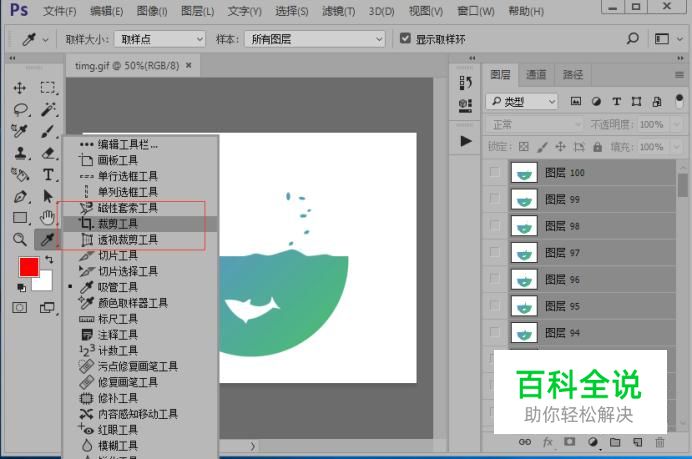This screenshot has width=692, height=459.
Task: Open the 取样大小 dropdown
Action: [160, 39]
